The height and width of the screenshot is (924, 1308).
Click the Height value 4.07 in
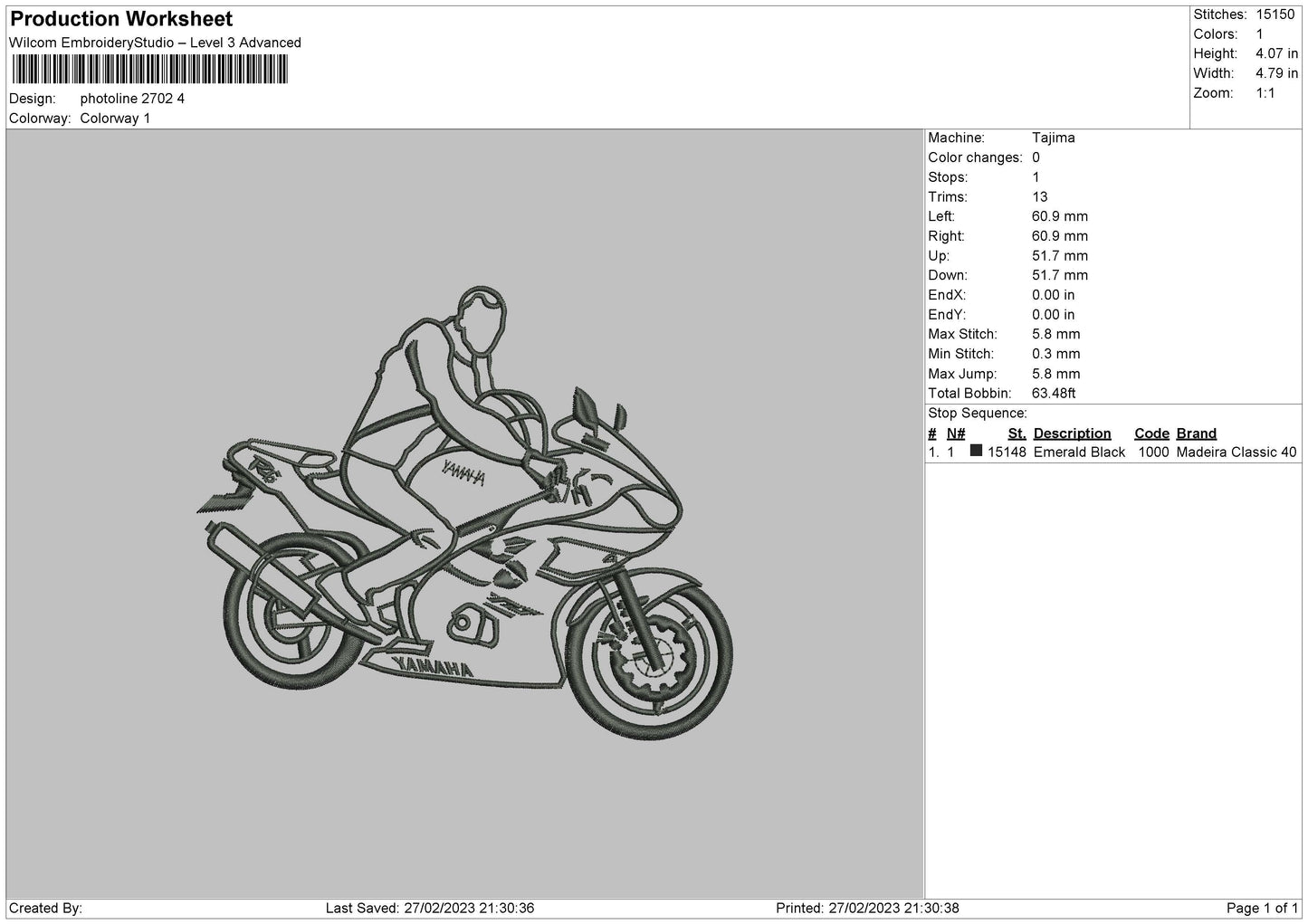tap(1276, 54)
